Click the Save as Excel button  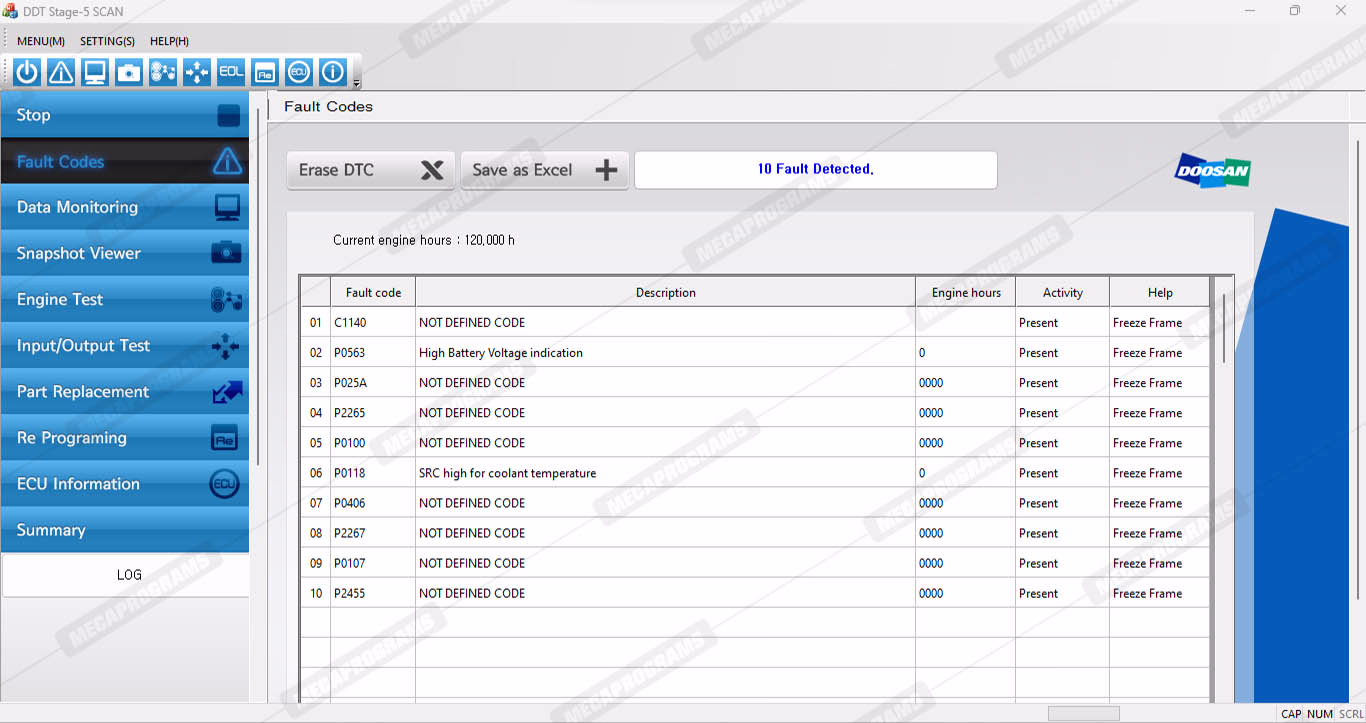544,170
